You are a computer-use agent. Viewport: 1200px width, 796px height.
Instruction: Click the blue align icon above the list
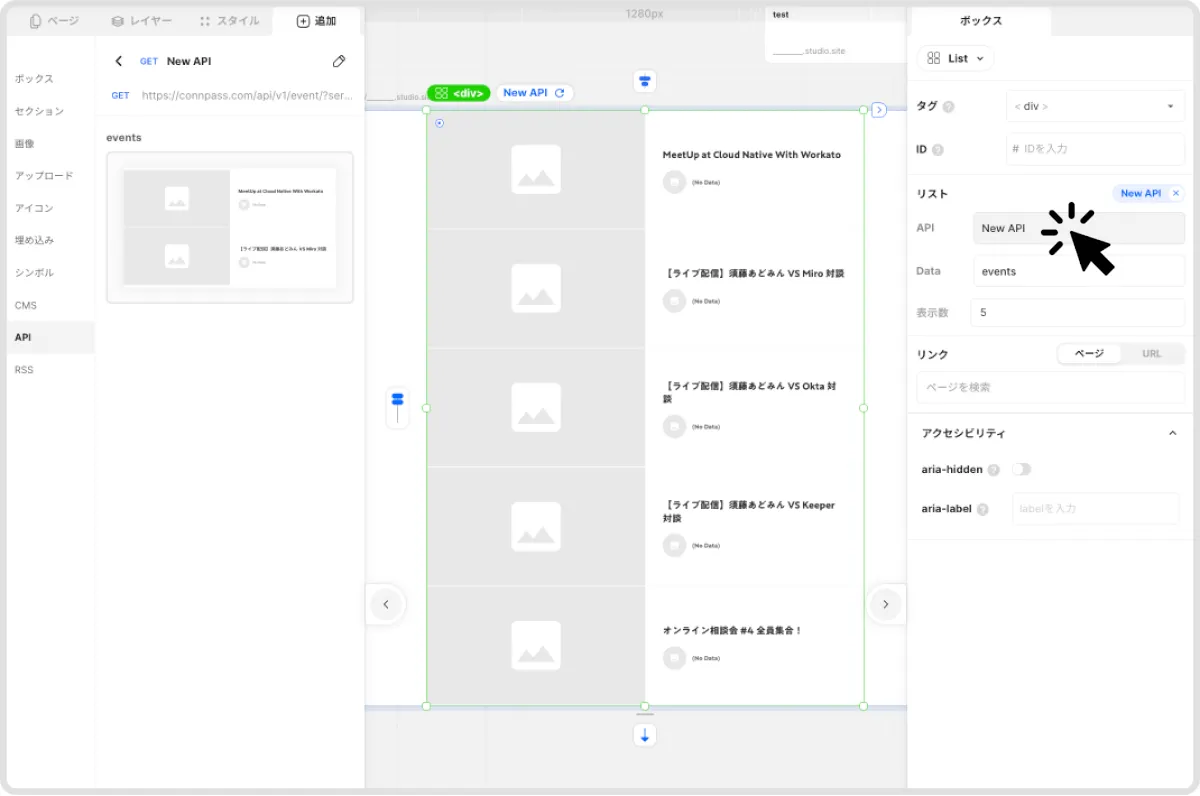coord(645,82)
